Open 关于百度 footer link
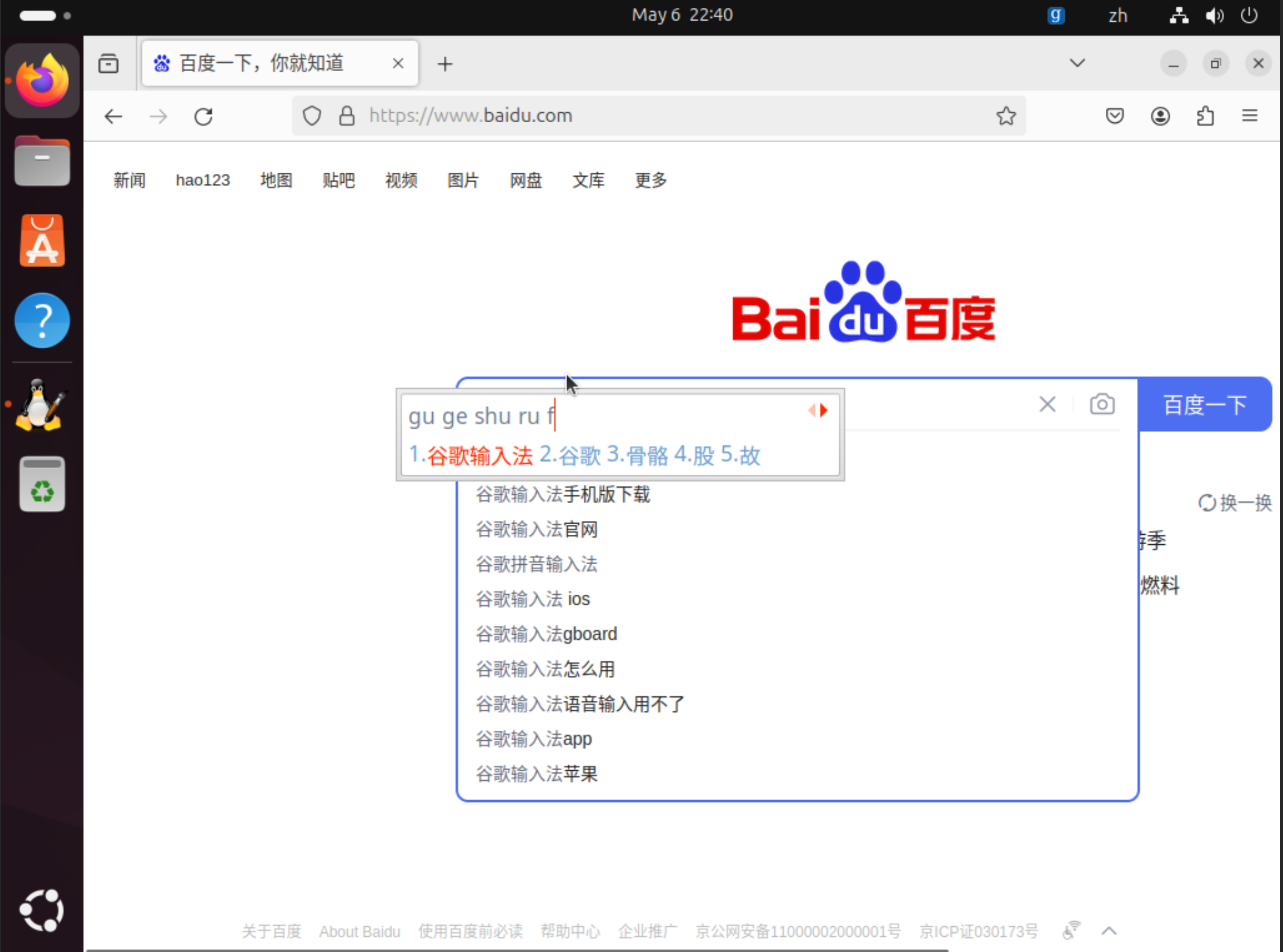Image resolution: width=1283 pixels, height=952 pixels. point(271,931)
